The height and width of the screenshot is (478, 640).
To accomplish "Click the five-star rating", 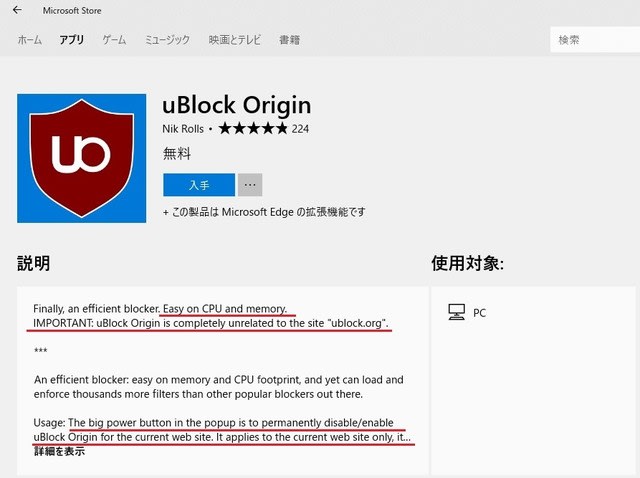I will click(253, 129).
